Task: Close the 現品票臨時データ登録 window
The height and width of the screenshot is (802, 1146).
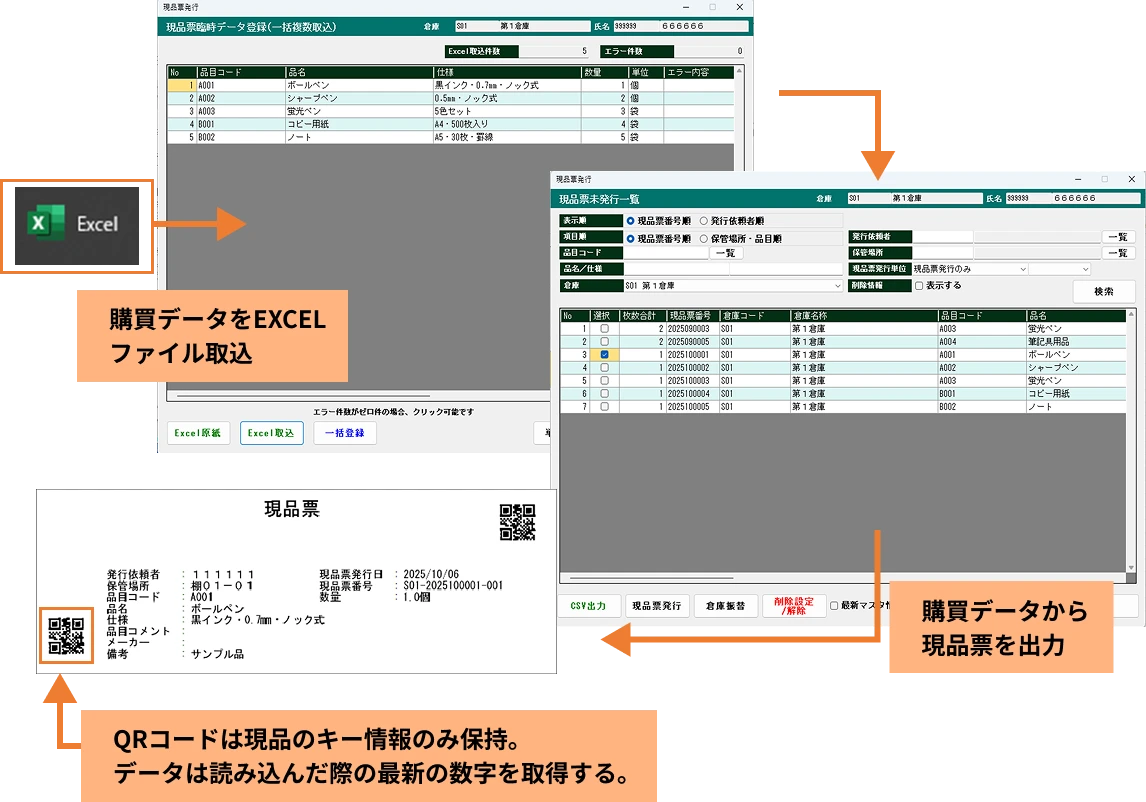Action: (740, 6)
